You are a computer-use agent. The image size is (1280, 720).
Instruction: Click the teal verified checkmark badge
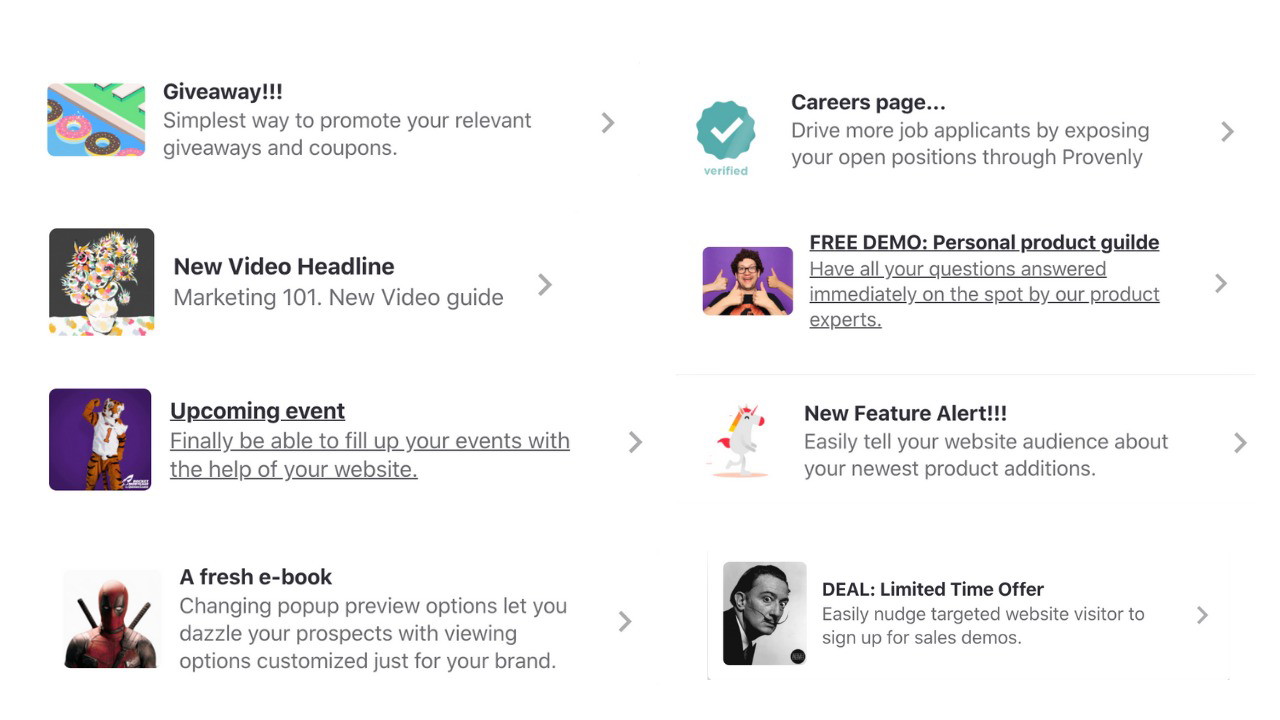coord(725,132)
